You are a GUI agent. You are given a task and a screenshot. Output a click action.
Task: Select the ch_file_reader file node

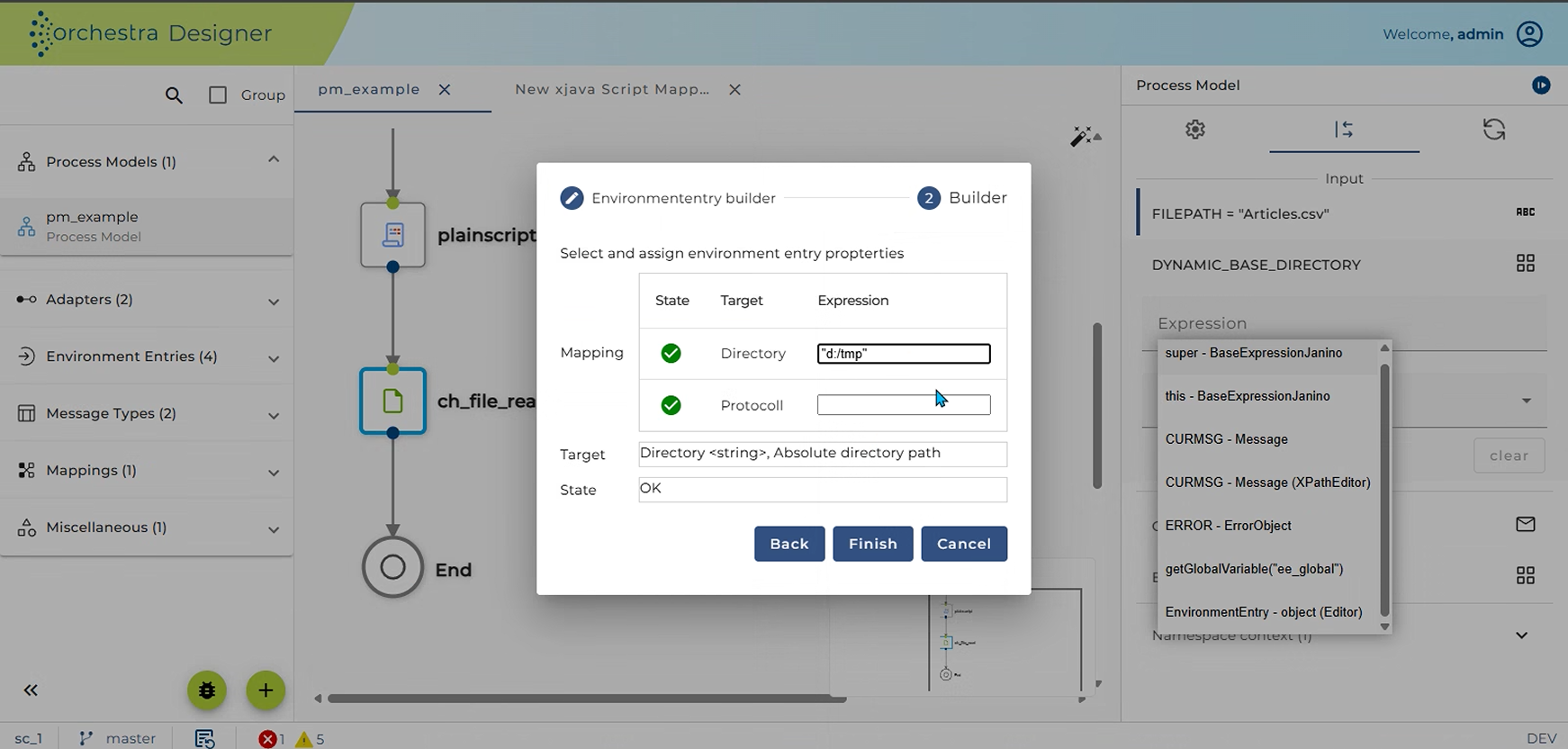click(392, 401)
